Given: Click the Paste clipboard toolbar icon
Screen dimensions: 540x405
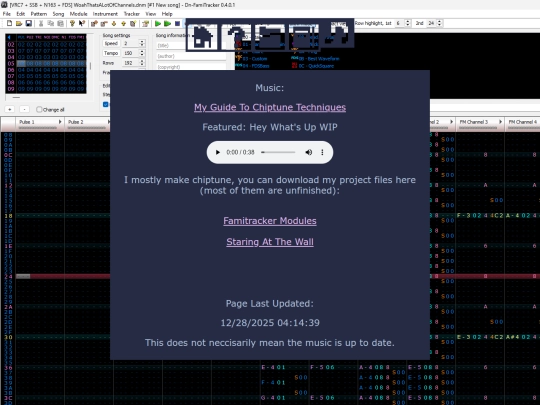Looking at the screenshot, I should click(x=60, y=23).
